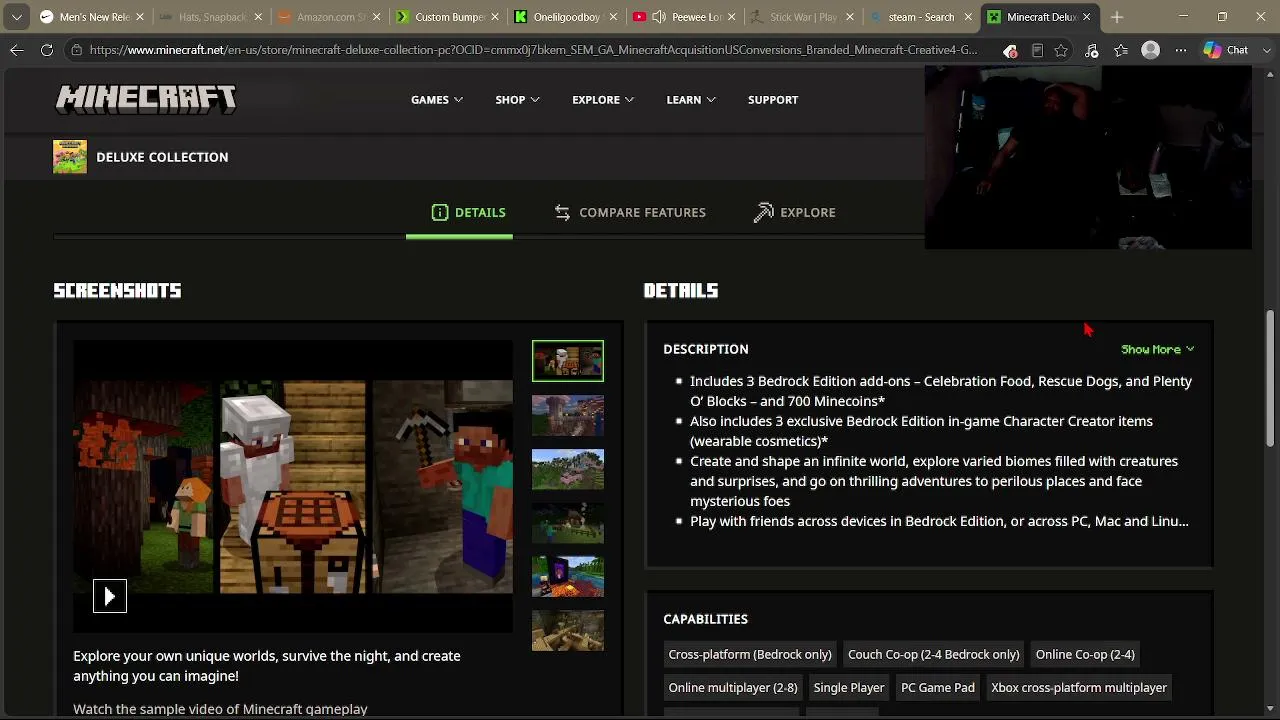Open the shopping price tag icon in address bar
This screenshot has width=1280, height=720.
pyautogui.click(x=1010, y=50)
